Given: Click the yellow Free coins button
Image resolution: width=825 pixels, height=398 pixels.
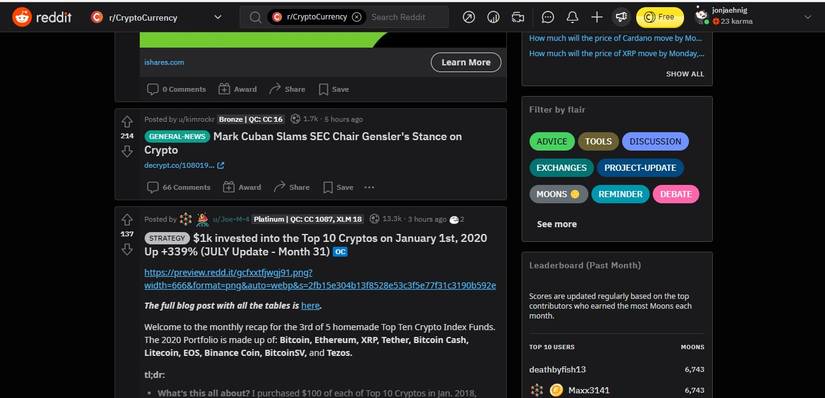Looking at the screenshot, I should point(660,17).
